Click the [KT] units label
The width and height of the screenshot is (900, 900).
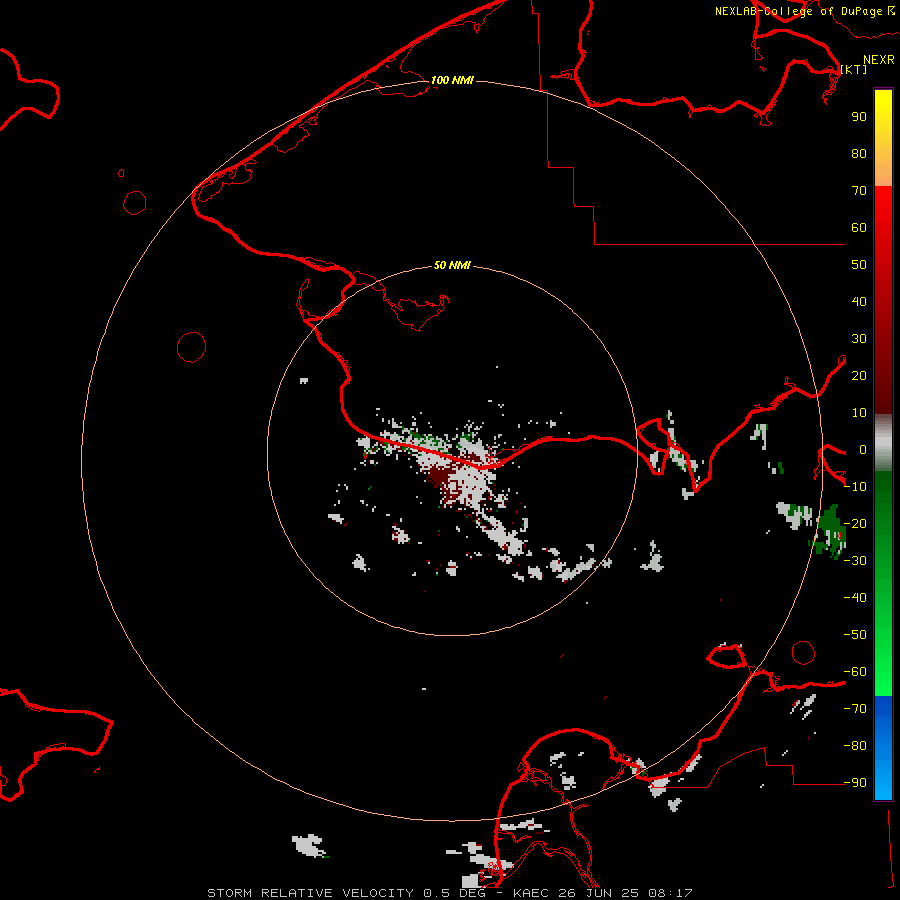(x=853, y=69)
